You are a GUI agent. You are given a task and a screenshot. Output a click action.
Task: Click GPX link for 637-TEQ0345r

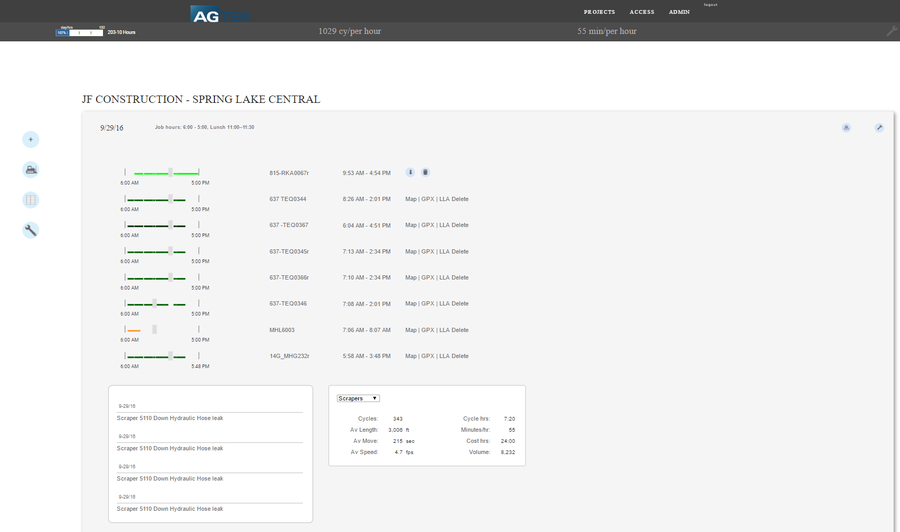[428, 251]
